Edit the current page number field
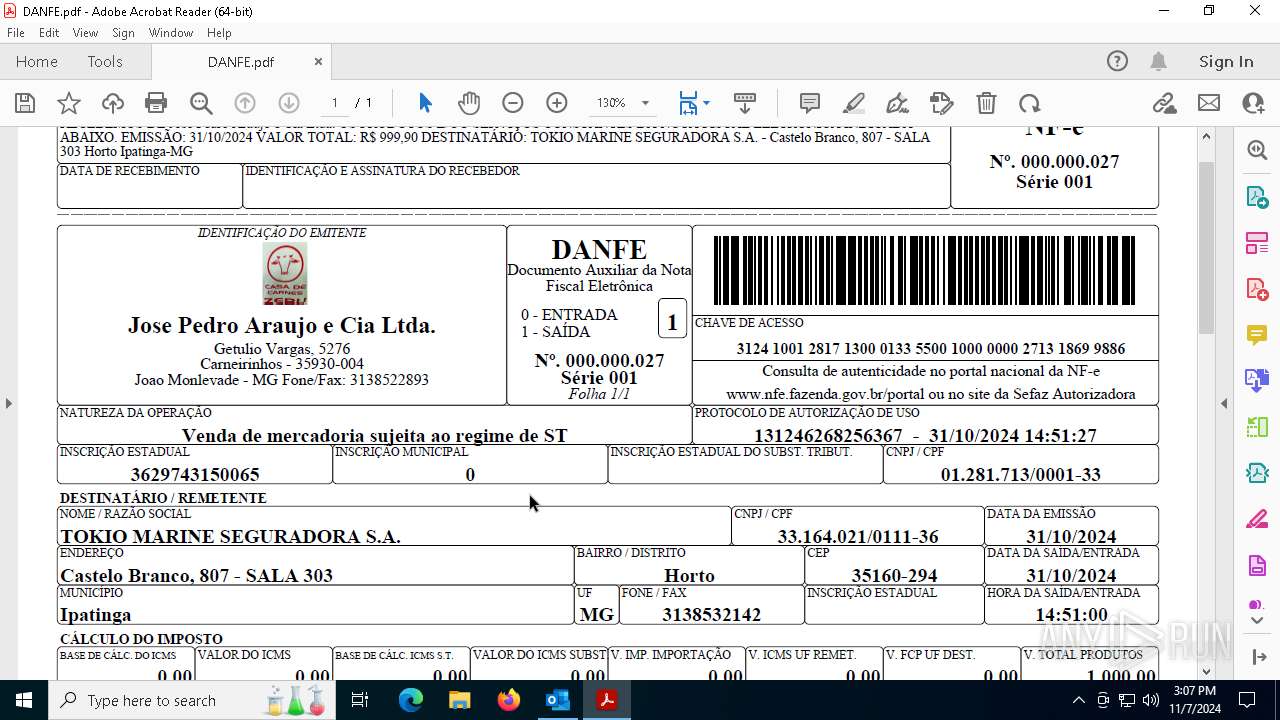This screenshot has width=1280, height=720. (x=334, y=103)
